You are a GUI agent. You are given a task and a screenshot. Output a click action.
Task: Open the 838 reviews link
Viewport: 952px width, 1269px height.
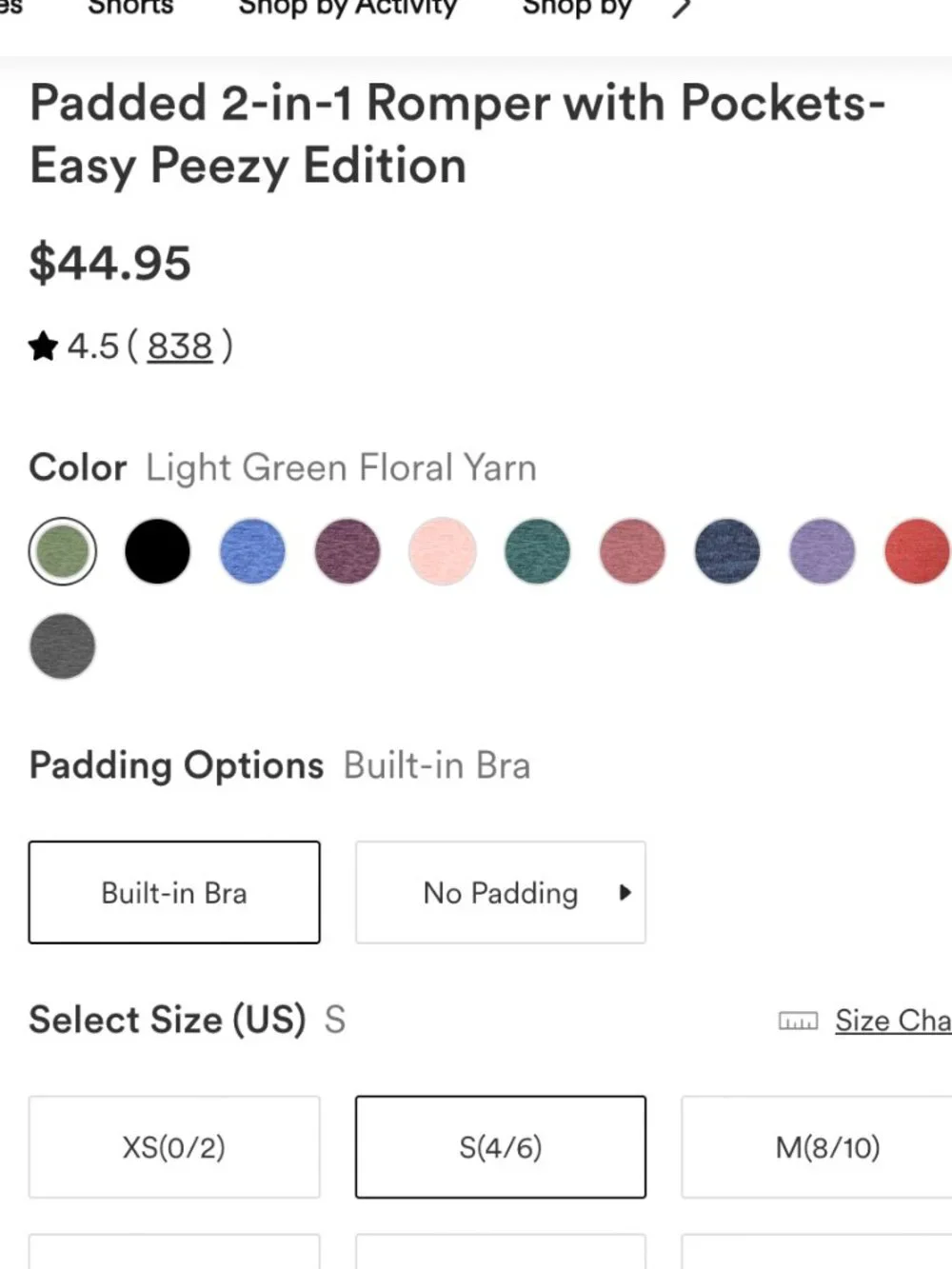click(180, 347)
